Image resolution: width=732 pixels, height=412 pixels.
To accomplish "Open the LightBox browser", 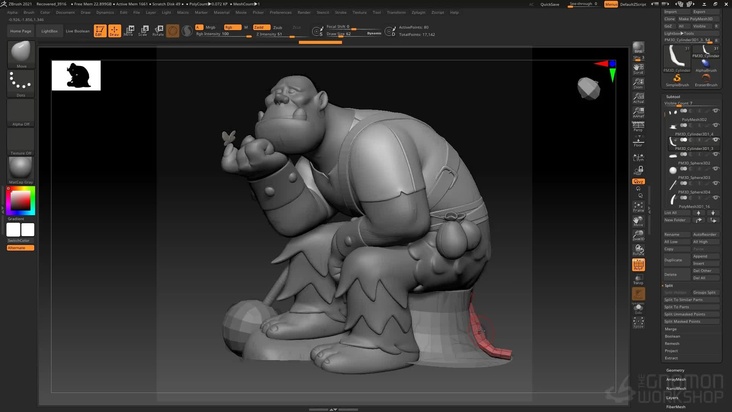I will 49,31.
